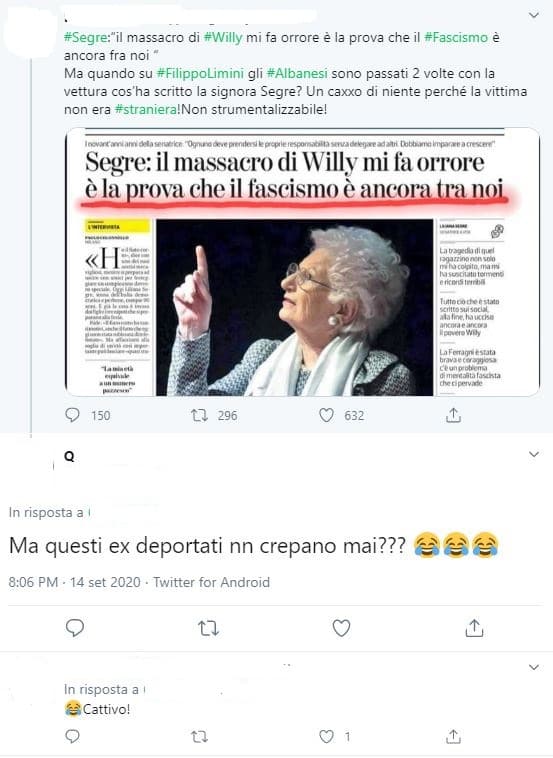
Task: Follow the #Fascismo hashtag link
Action: 456,37
